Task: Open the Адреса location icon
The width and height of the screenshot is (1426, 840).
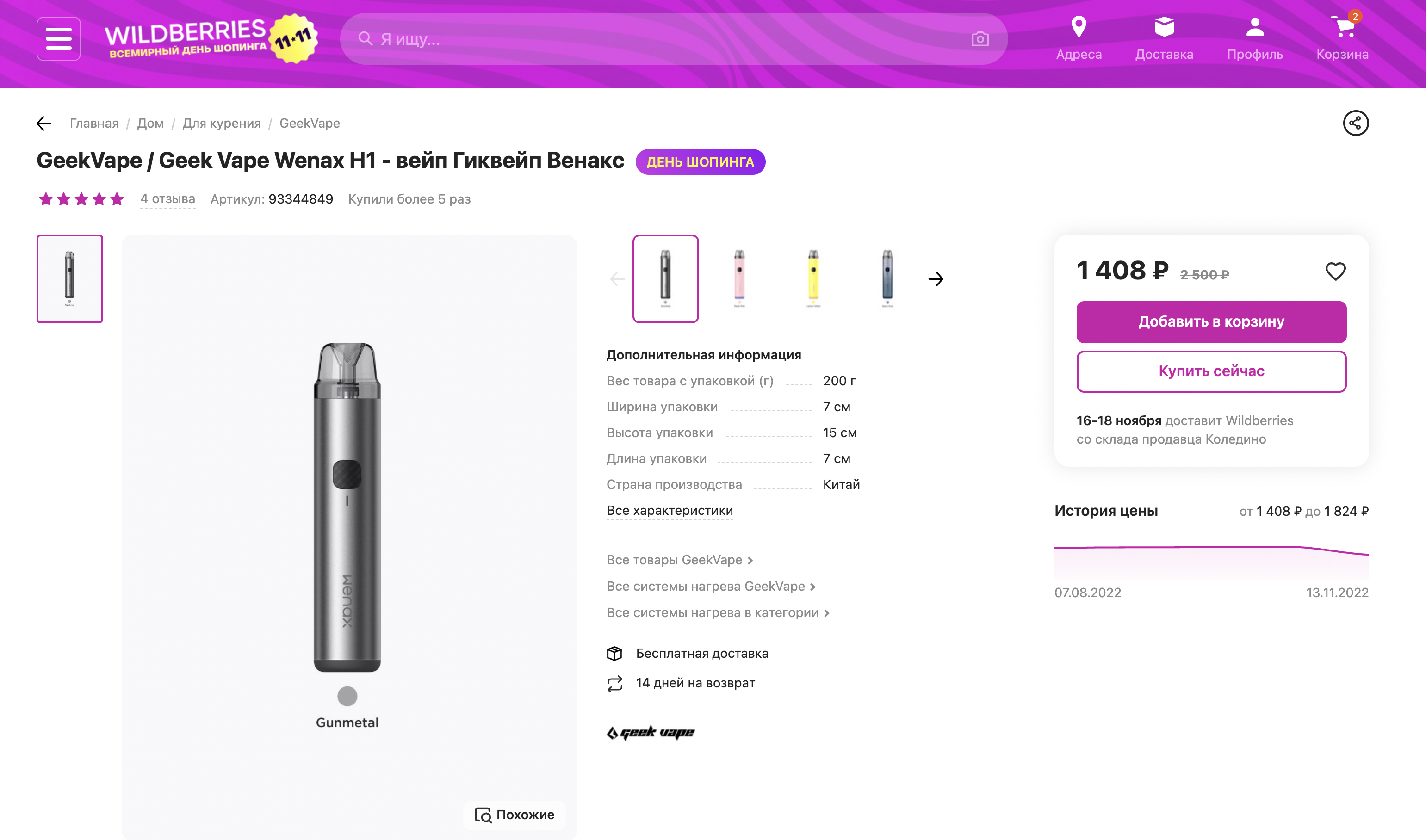Action: 1079,27
